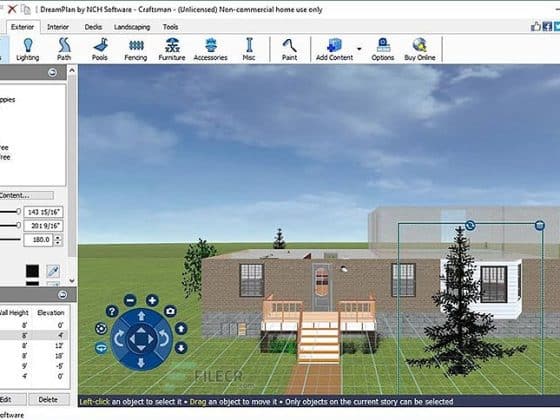Click the Wall Height column header

14,312
